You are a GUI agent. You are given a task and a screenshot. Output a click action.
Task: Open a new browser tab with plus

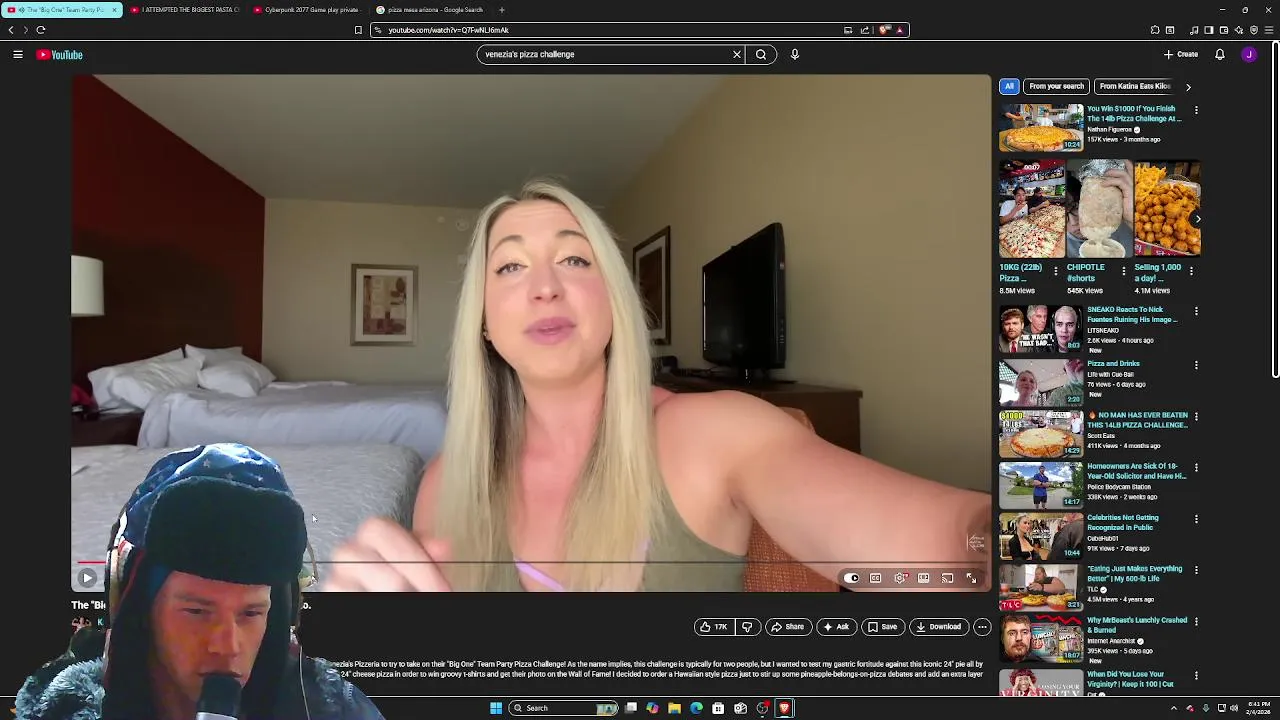(x=502, y=10)
